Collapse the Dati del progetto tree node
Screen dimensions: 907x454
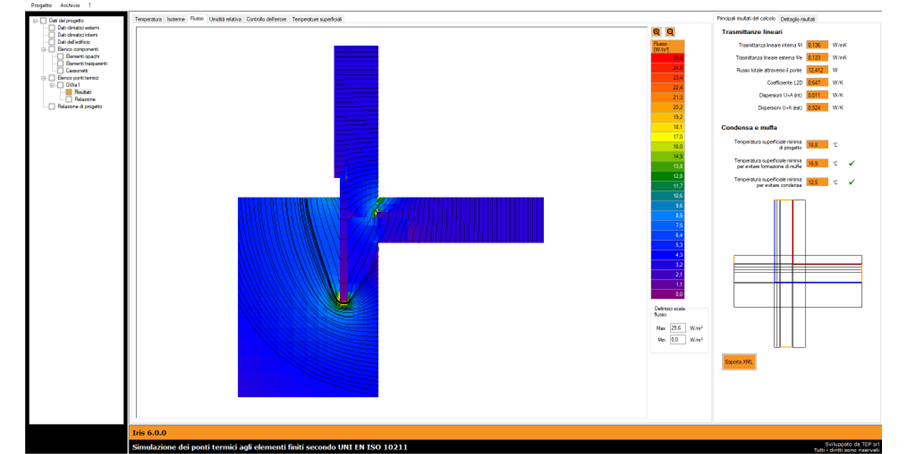pyautogui.click(x=35, y=21)
